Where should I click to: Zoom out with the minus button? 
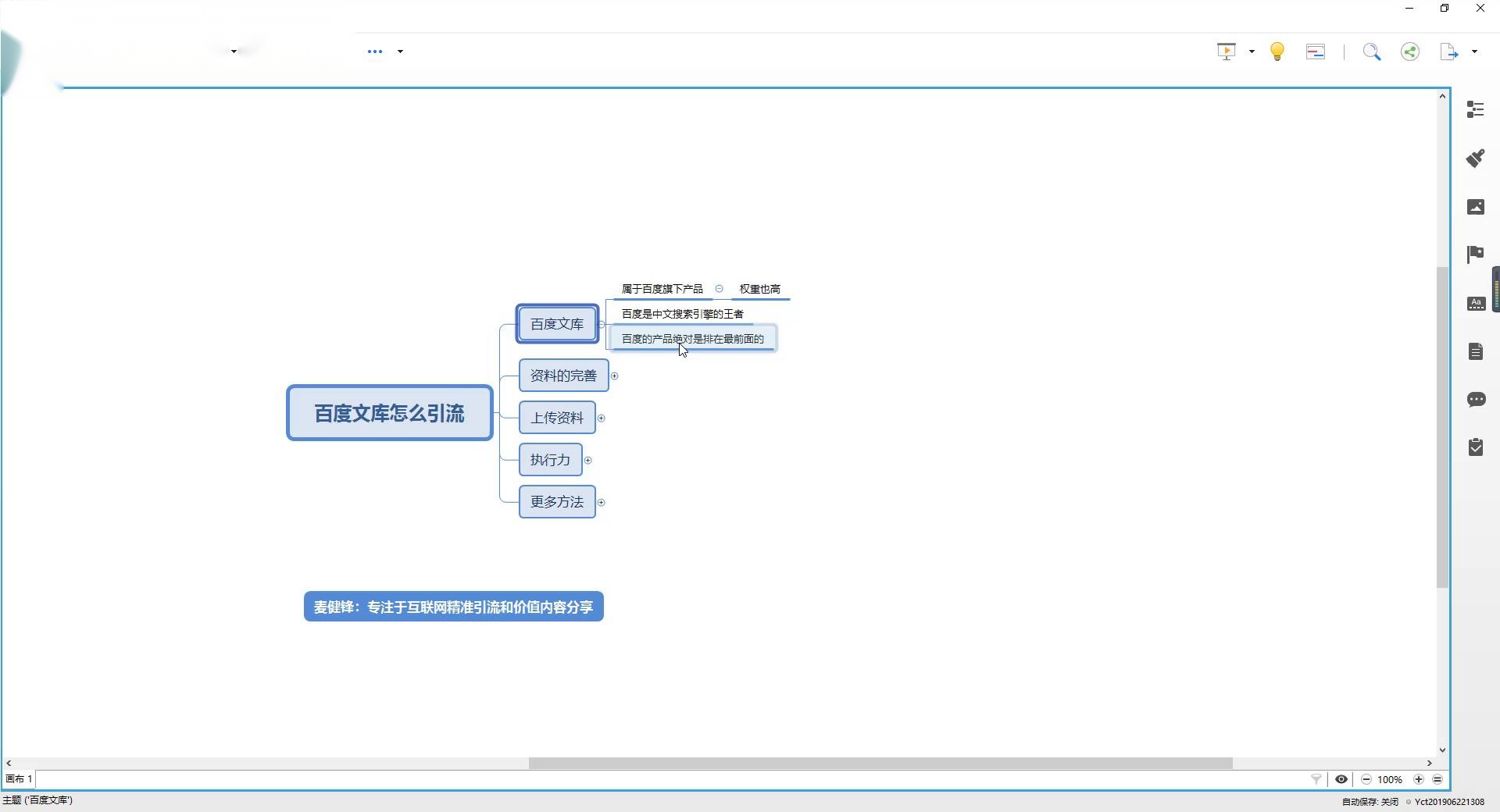click(x=1366, y=779)
